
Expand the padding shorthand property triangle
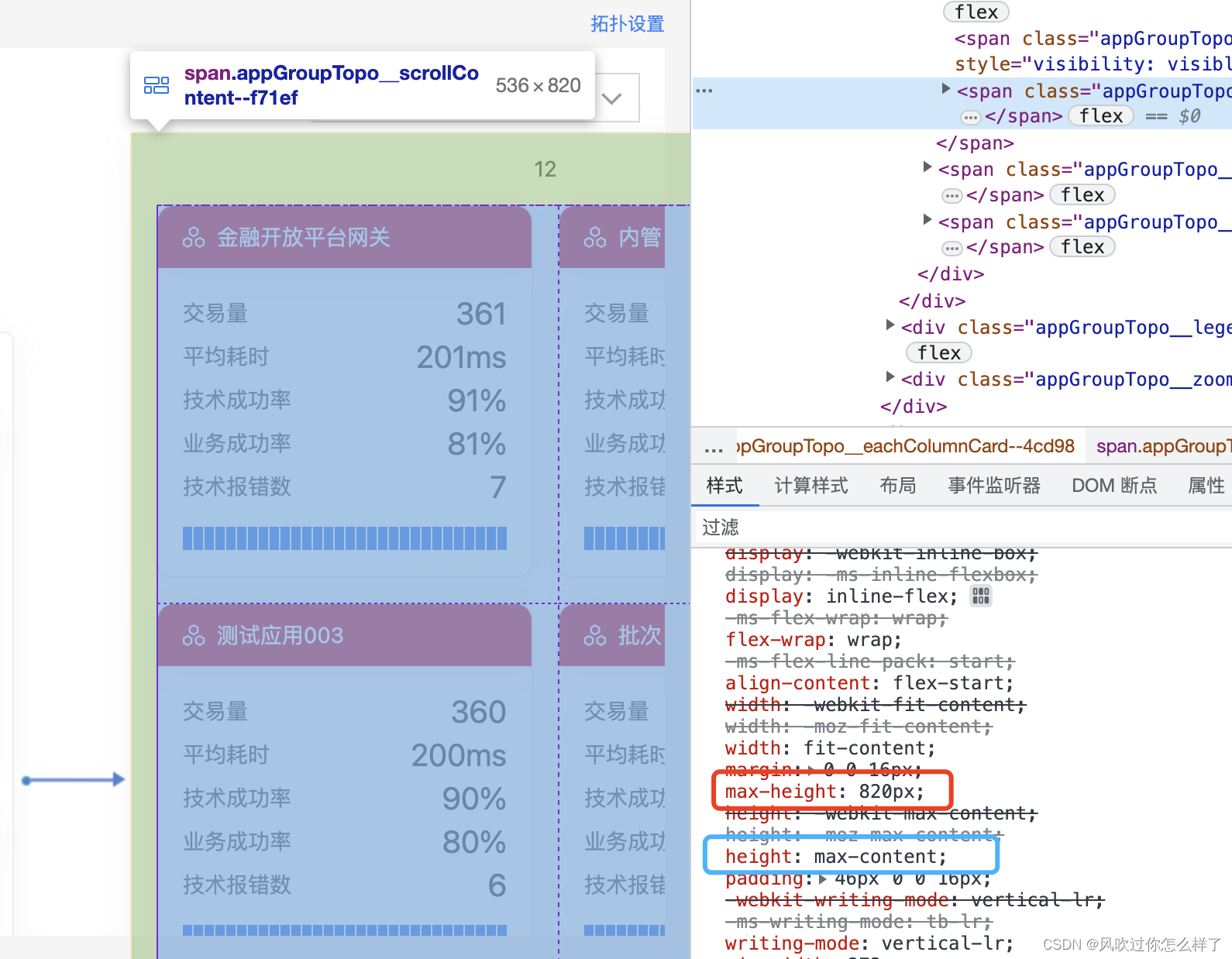[x=823, y=878]
